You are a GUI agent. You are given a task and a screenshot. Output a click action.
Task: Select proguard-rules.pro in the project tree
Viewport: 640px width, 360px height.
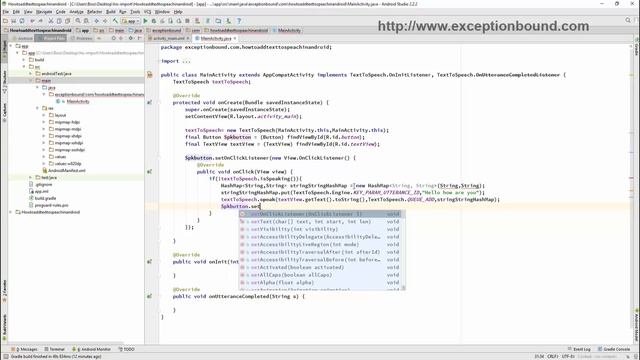click(51, 205)
